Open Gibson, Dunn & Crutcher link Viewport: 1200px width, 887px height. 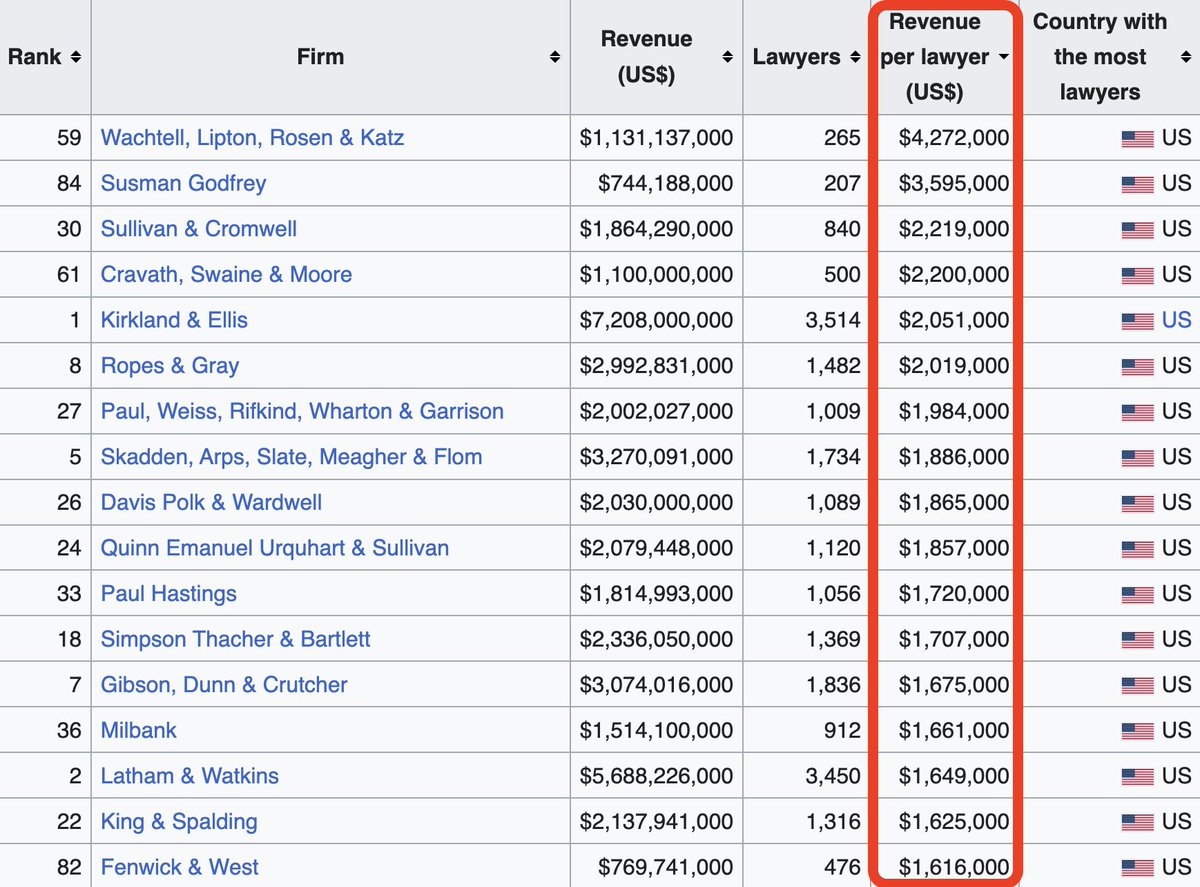click(224, 685)
